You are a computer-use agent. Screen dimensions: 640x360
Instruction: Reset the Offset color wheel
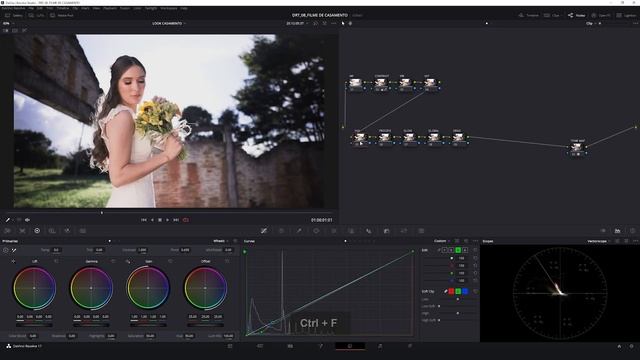tap(227, 261)
